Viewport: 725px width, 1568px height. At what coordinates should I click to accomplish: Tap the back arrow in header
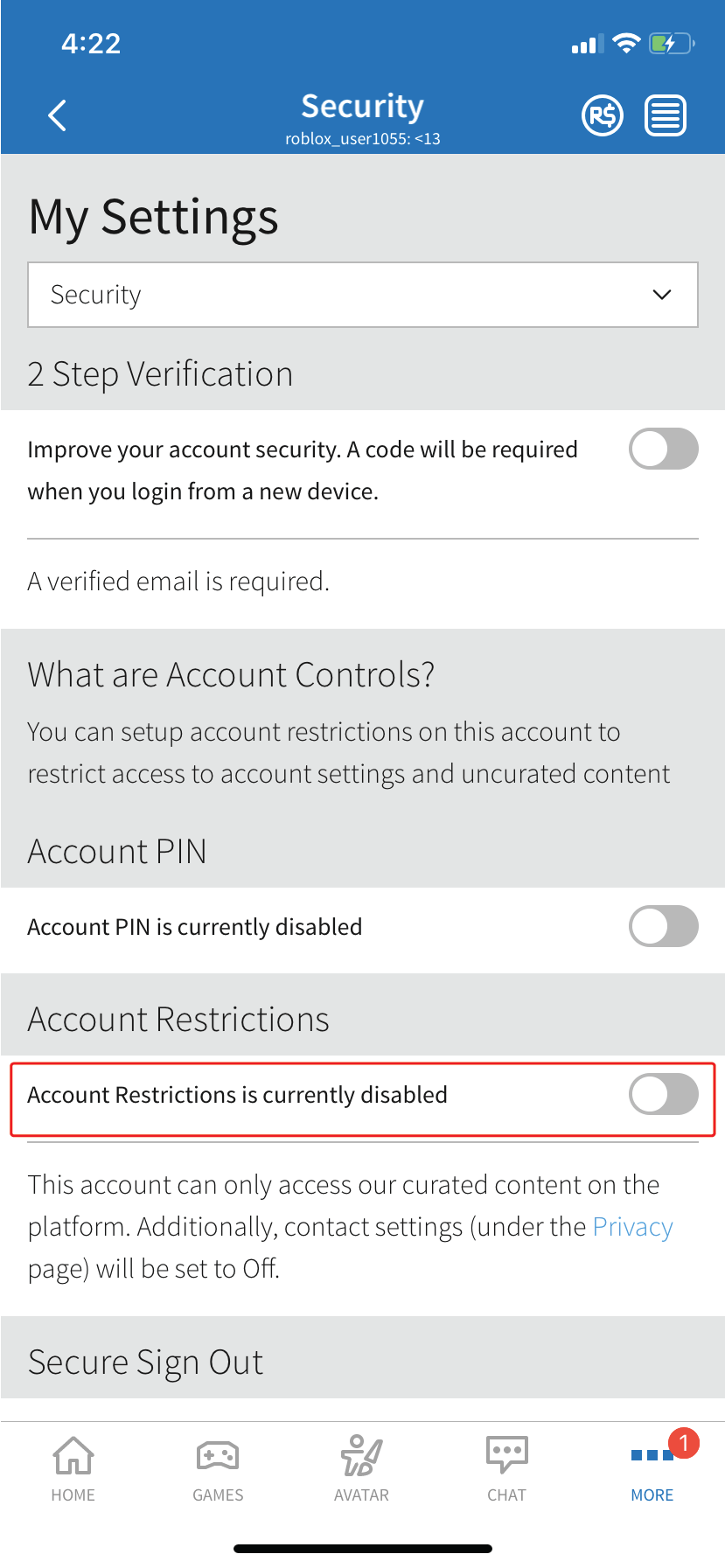[58, 115]
